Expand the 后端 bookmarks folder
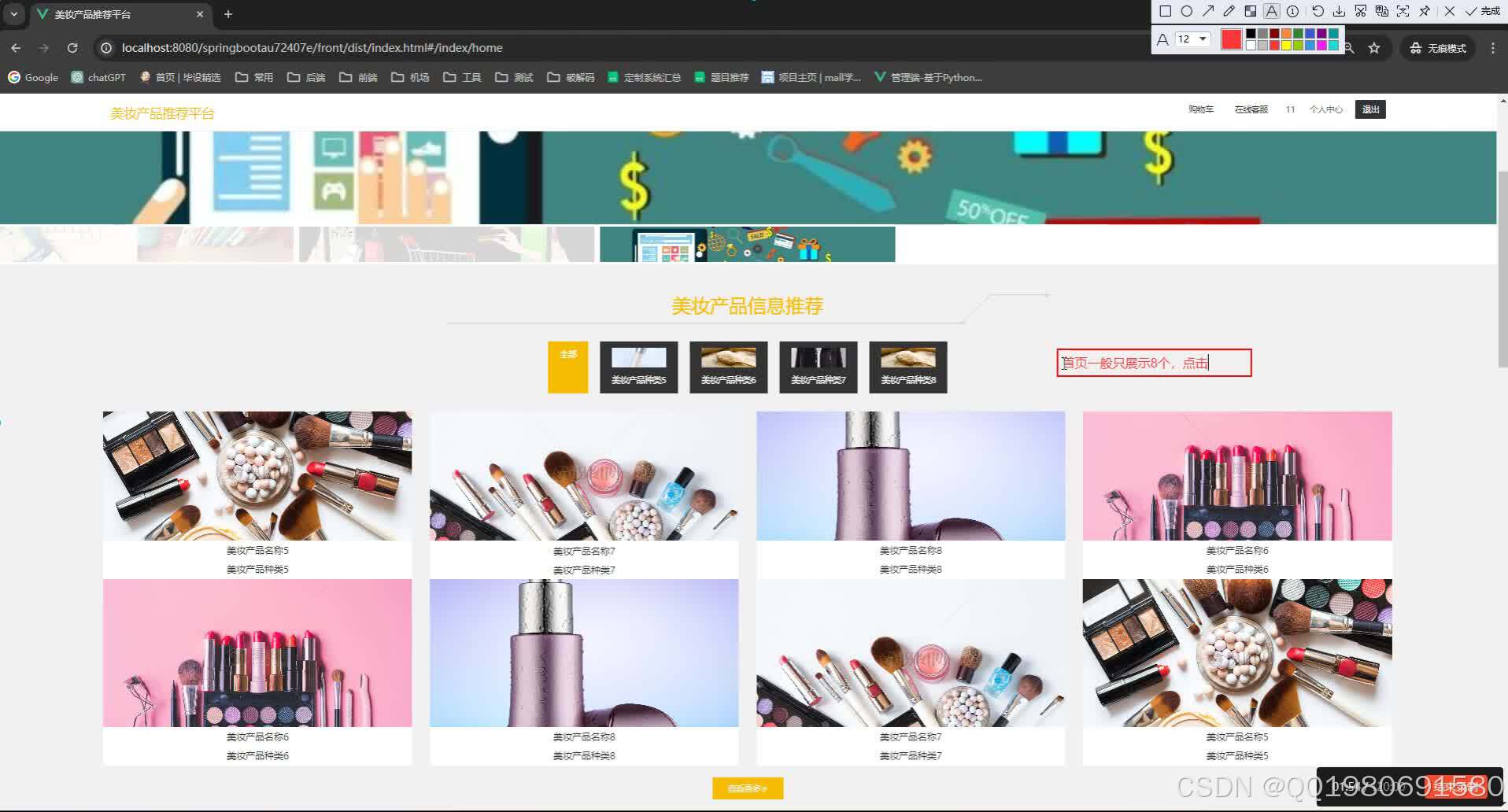1508x812 pixels. pyautogui.click(x=306, y=77)
